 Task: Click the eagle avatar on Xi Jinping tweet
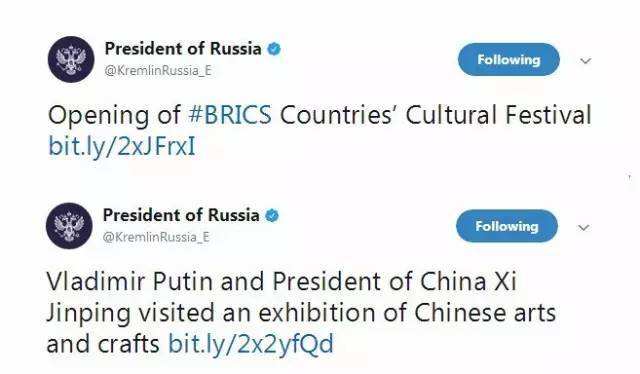point(69,226)
